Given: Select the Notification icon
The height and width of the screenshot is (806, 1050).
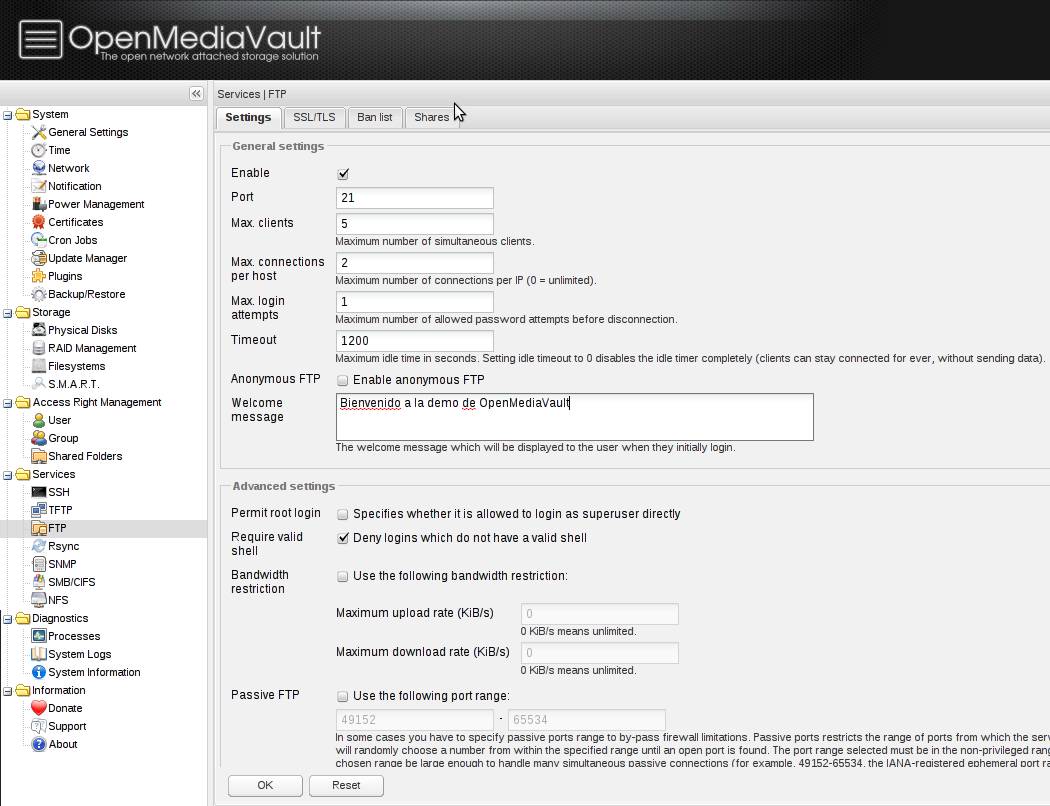Looking at the screenshot, I should pyautogui.click(x=39, y=186).
